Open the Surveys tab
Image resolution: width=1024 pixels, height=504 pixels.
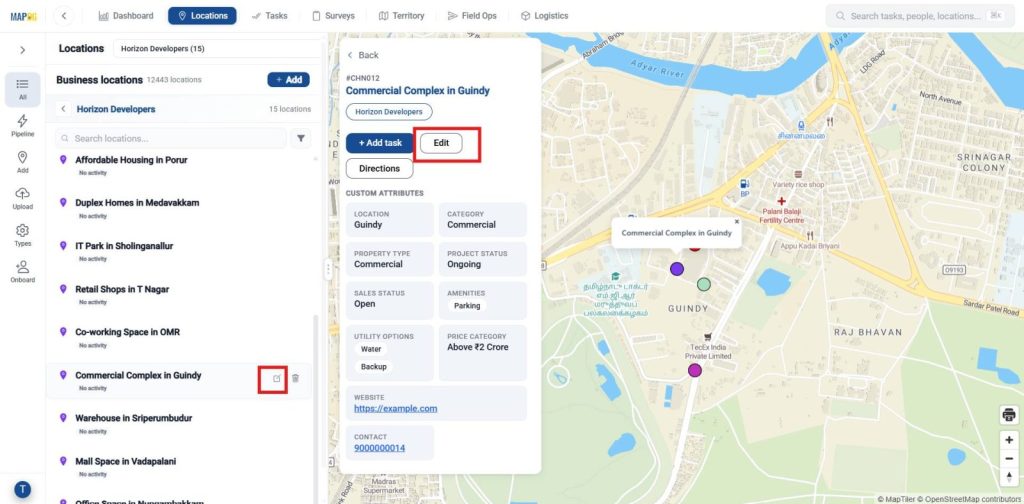[x=333, y=16]
